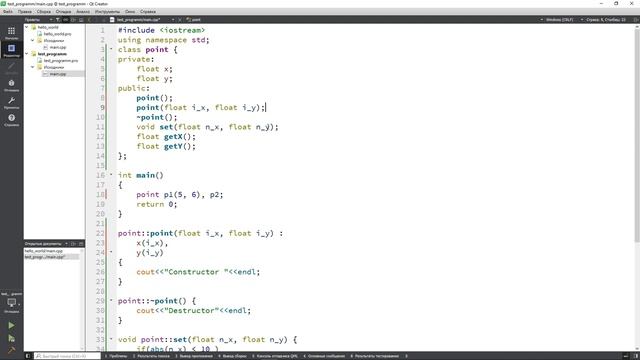The height and width of the screenshot is (360, 640).
Task: Select main.cpp under test_programm sources
Action: point(58,74)
